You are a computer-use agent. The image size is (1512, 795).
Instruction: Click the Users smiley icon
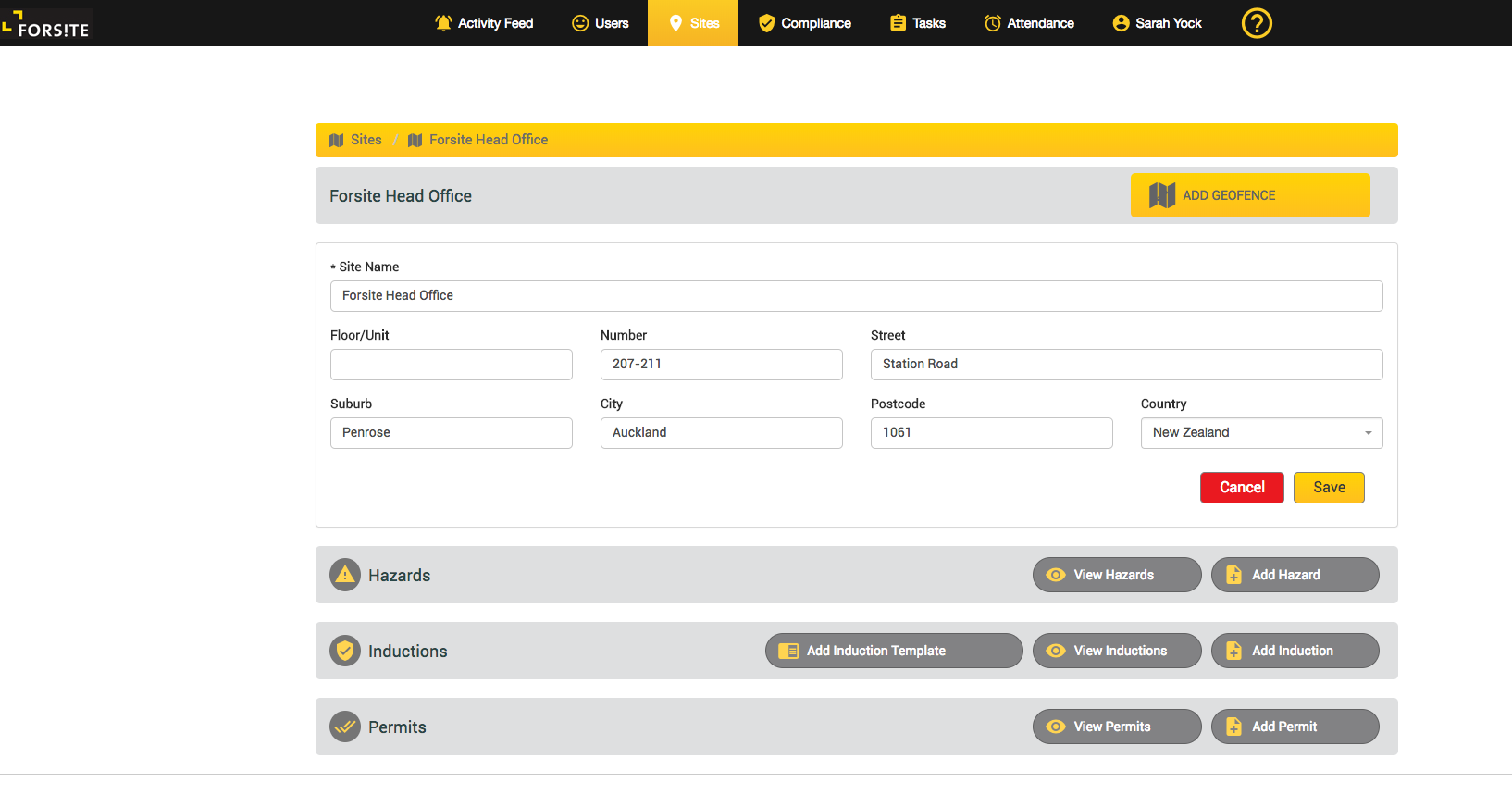coord(580,23)
